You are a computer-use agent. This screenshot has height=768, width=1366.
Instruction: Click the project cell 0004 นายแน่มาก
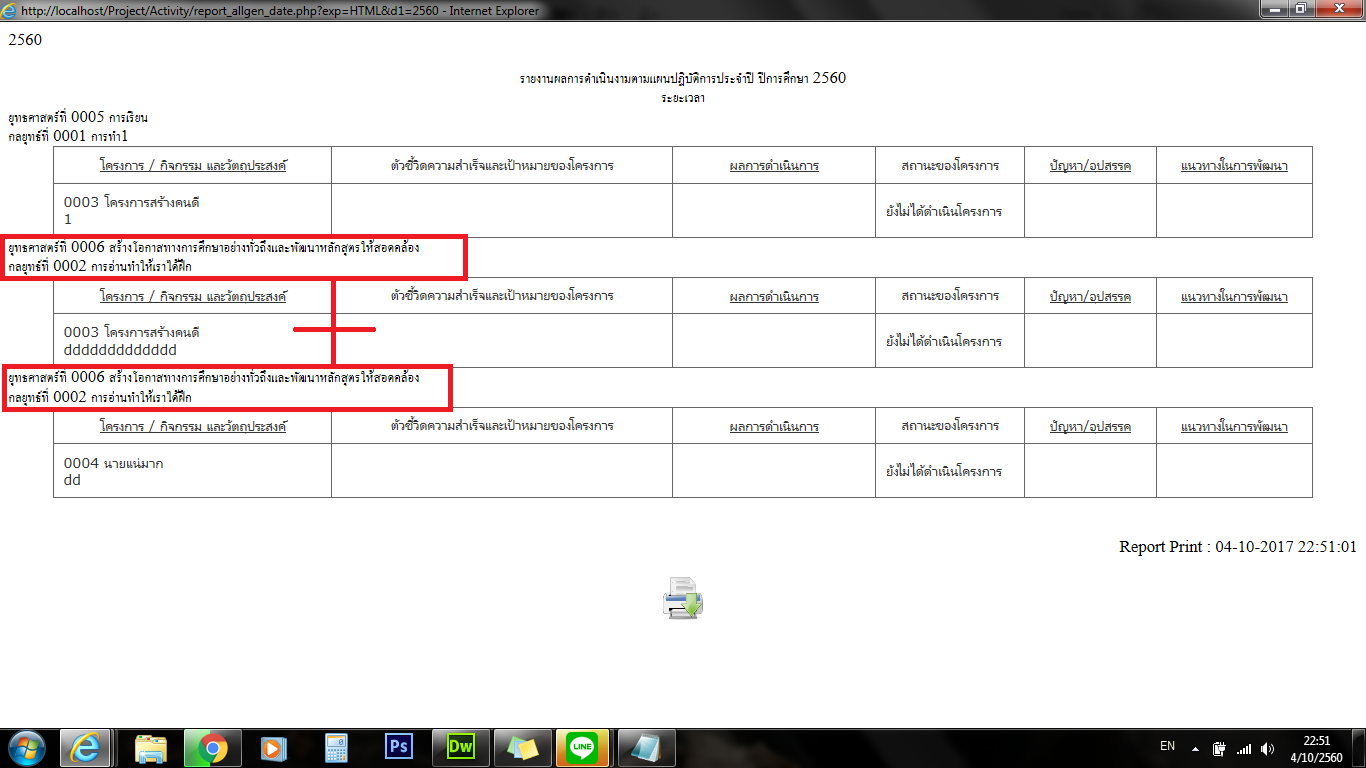click(x=192, y=471)
